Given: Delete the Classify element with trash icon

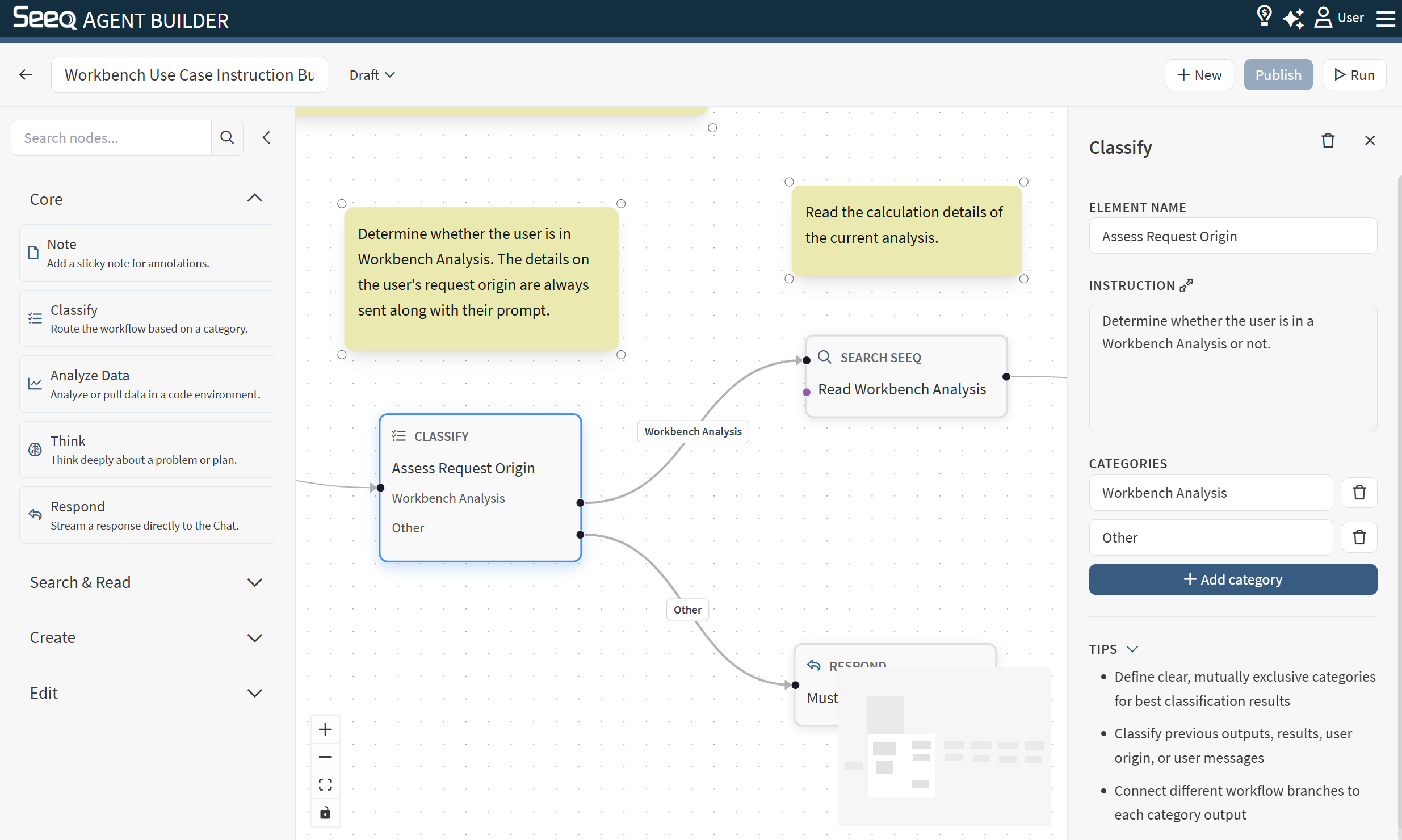Looking at the screenshot, I should click(x=1328, y=140).
